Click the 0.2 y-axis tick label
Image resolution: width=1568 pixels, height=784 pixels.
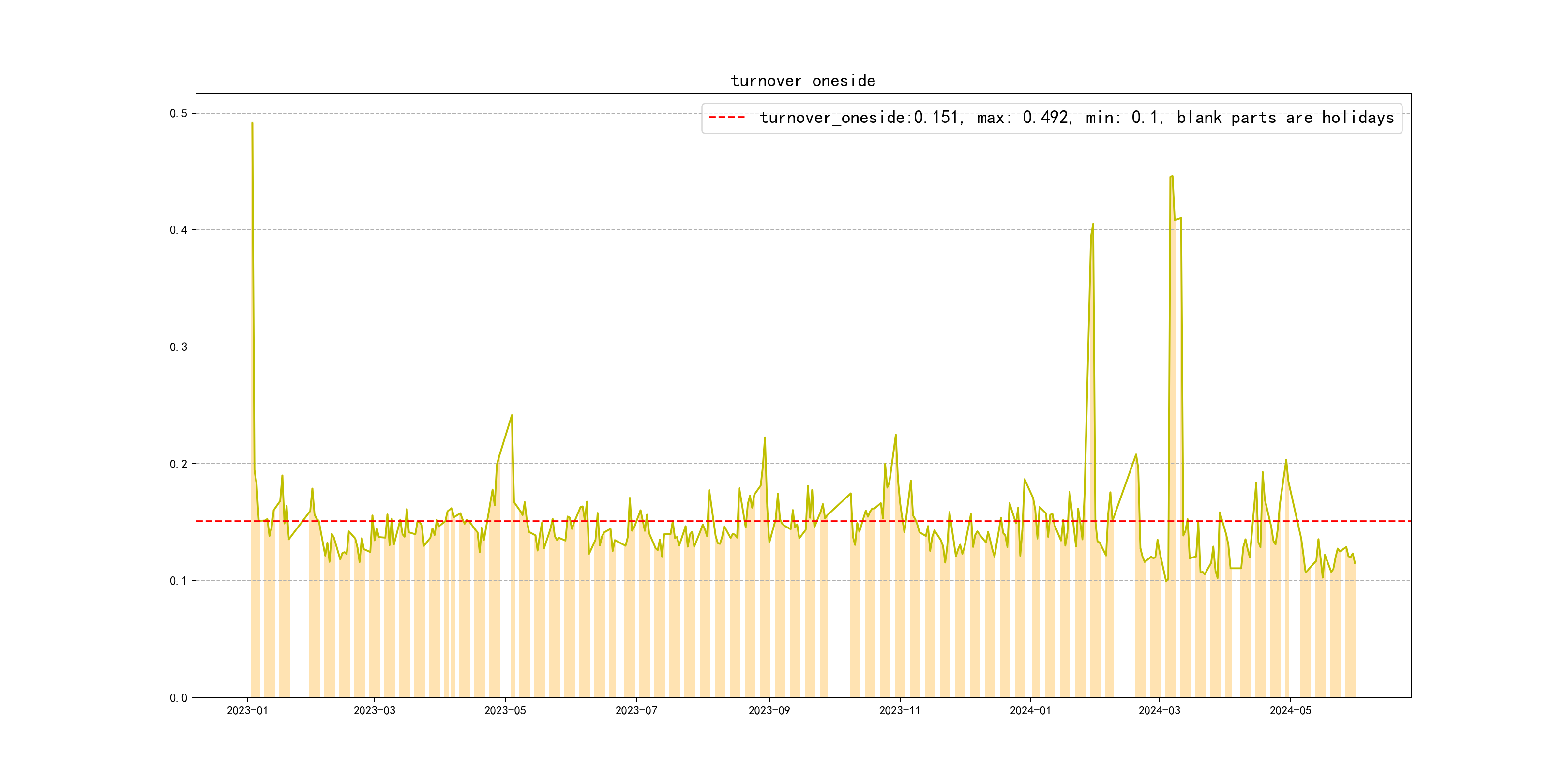pyautogui.click(x=179, y=464)
